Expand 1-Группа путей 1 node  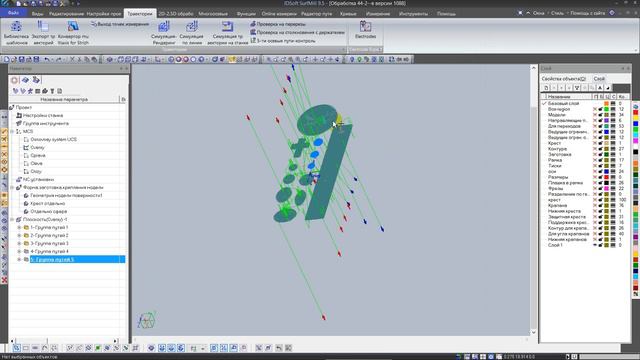click(19, 227)
